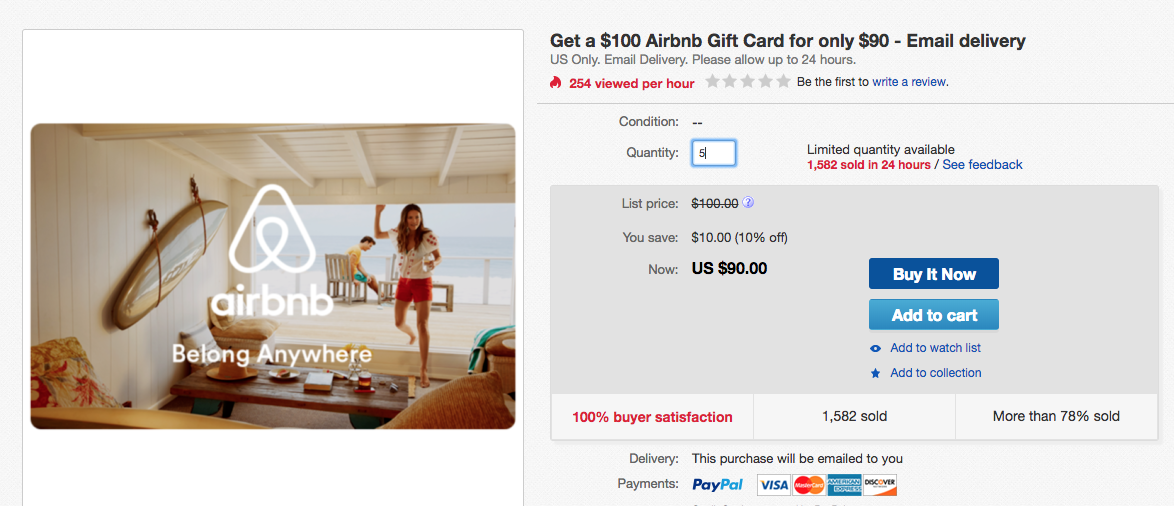Click the Add to collection link
1174x506 pixels.
point(936,373)
